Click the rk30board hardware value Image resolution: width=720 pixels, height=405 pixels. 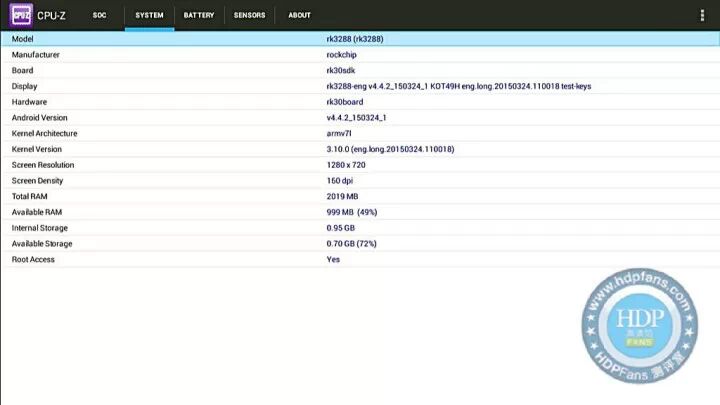tap(345, 102)
